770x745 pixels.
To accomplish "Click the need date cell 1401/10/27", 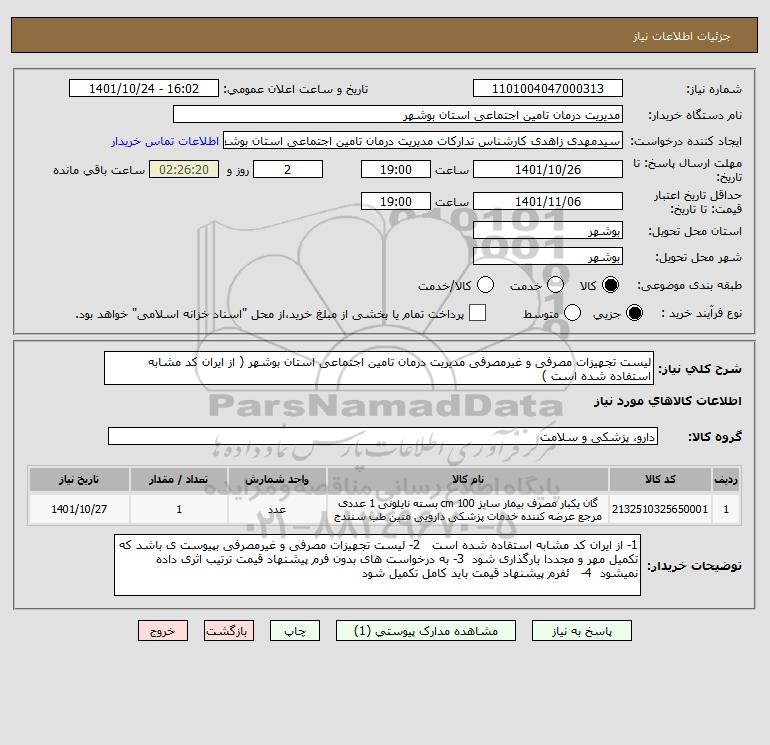I will tap(79, 509).
